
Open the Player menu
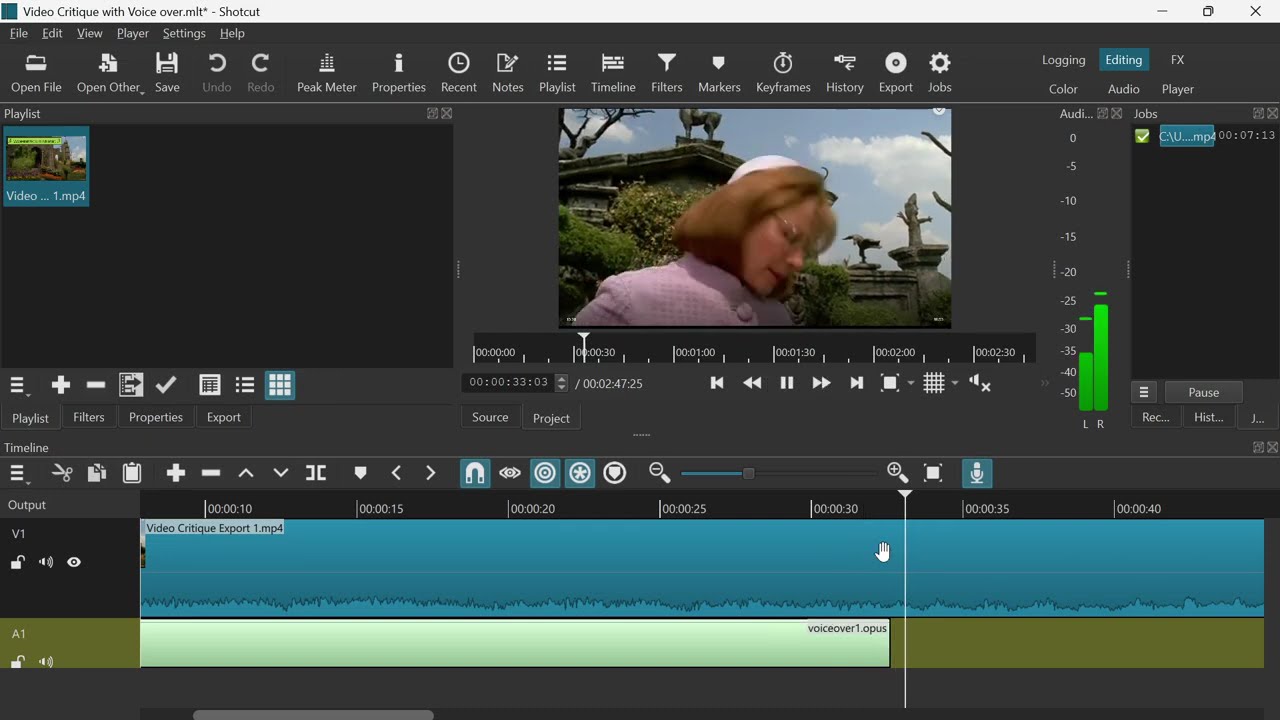click(132, 33)
